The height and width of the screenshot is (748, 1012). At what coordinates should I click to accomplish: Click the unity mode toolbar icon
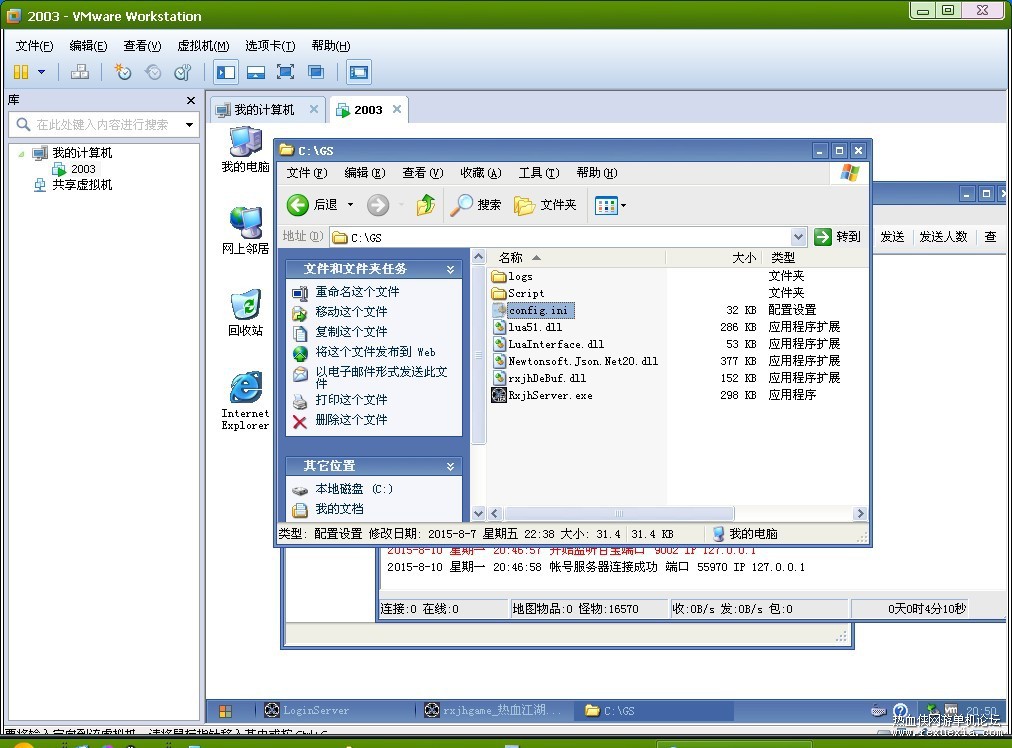(316, 72)
